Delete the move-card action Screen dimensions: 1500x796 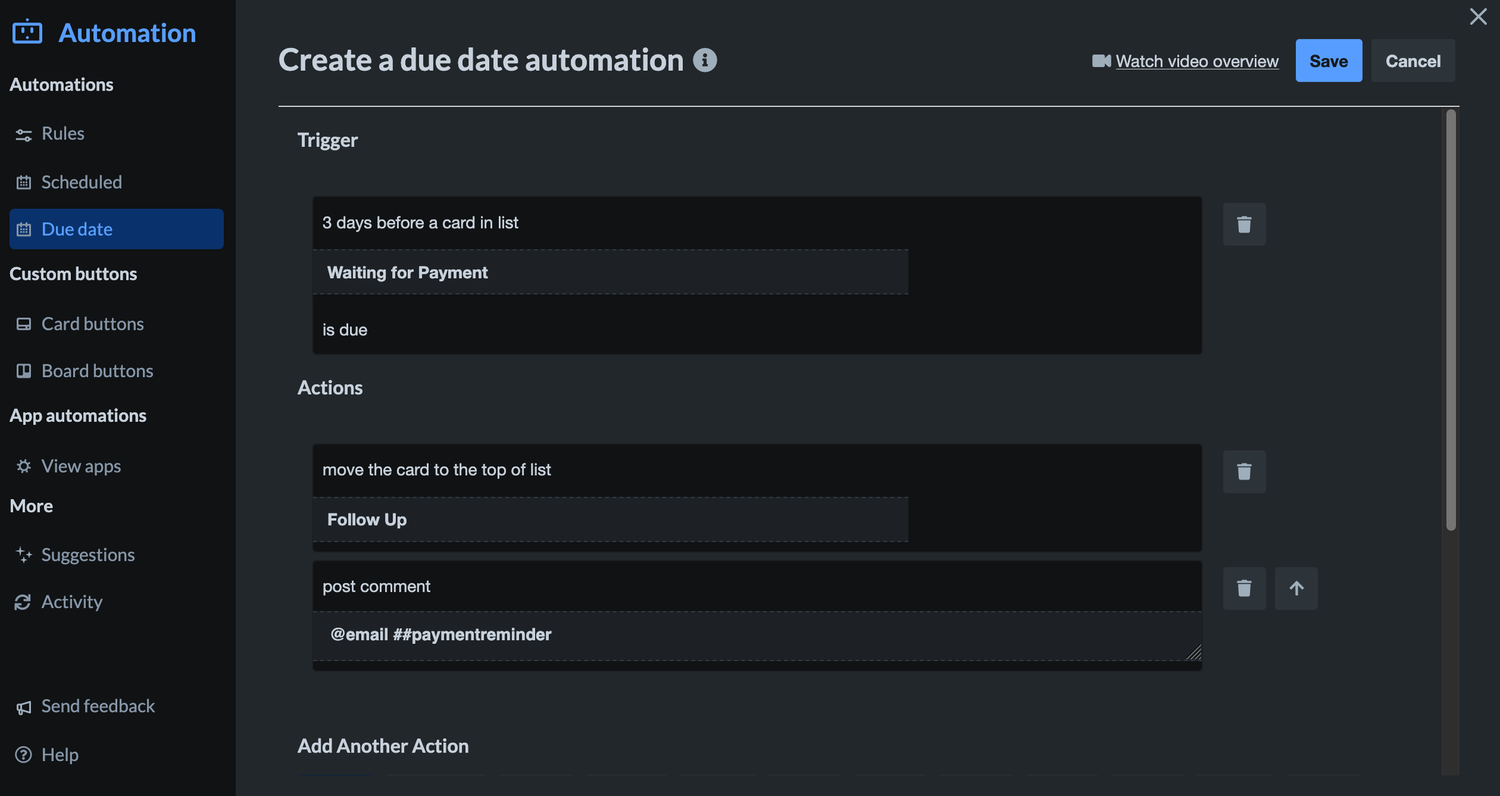point(1243,471)
